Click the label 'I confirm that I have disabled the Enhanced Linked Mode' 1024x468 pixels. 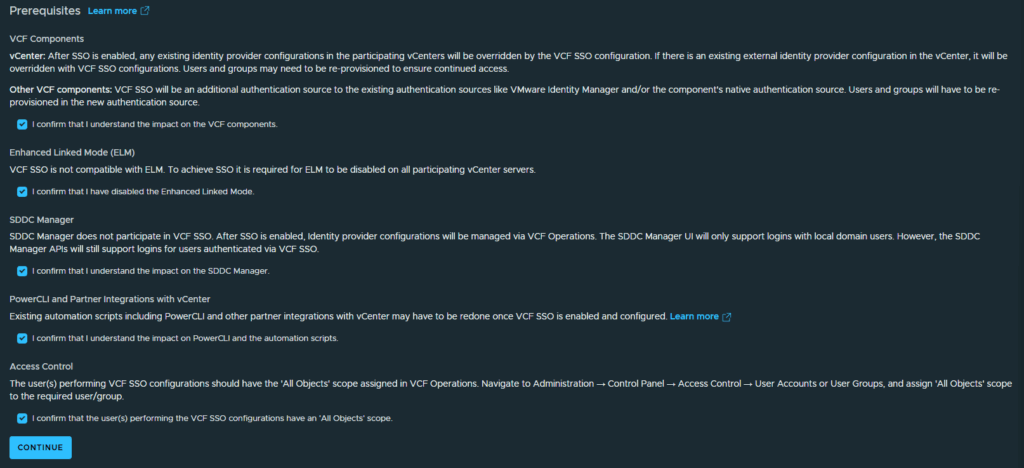point(143,192)
